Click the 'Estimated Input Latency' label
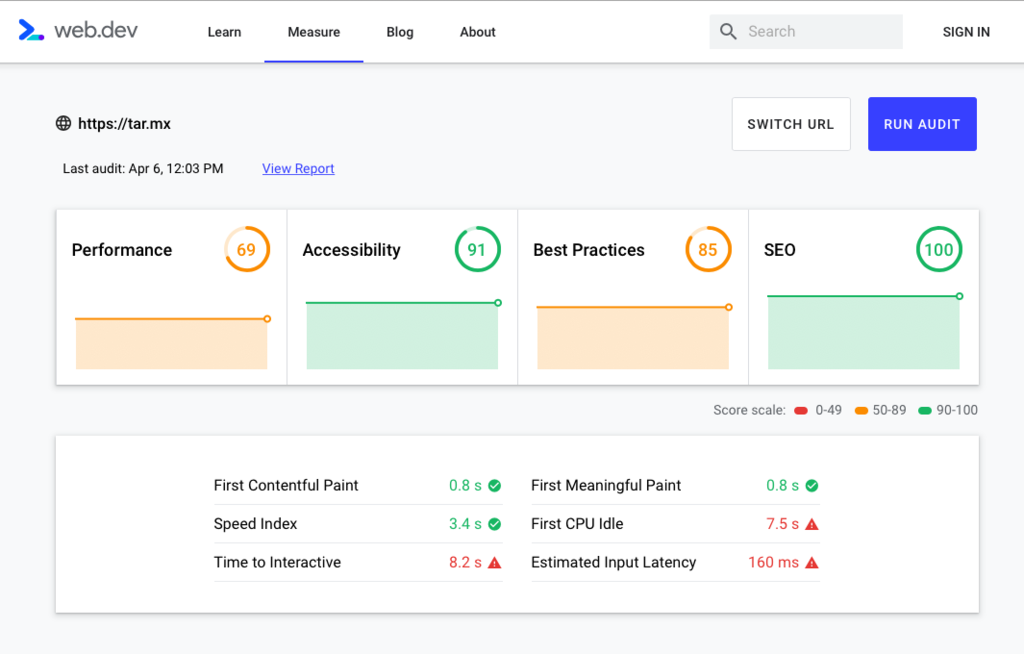Screen dimensions: 1024x654 pyautogui.click(x=614, y=563)
